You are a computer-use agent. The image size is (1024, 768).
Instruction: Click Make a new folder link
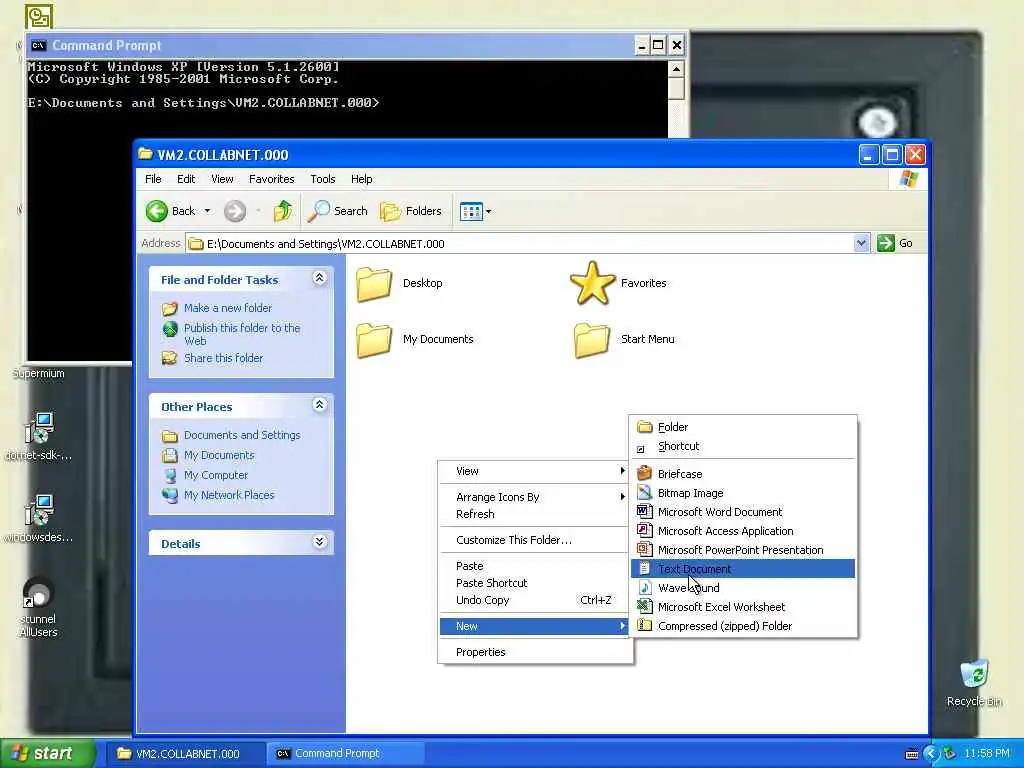(x=228, y=308)
